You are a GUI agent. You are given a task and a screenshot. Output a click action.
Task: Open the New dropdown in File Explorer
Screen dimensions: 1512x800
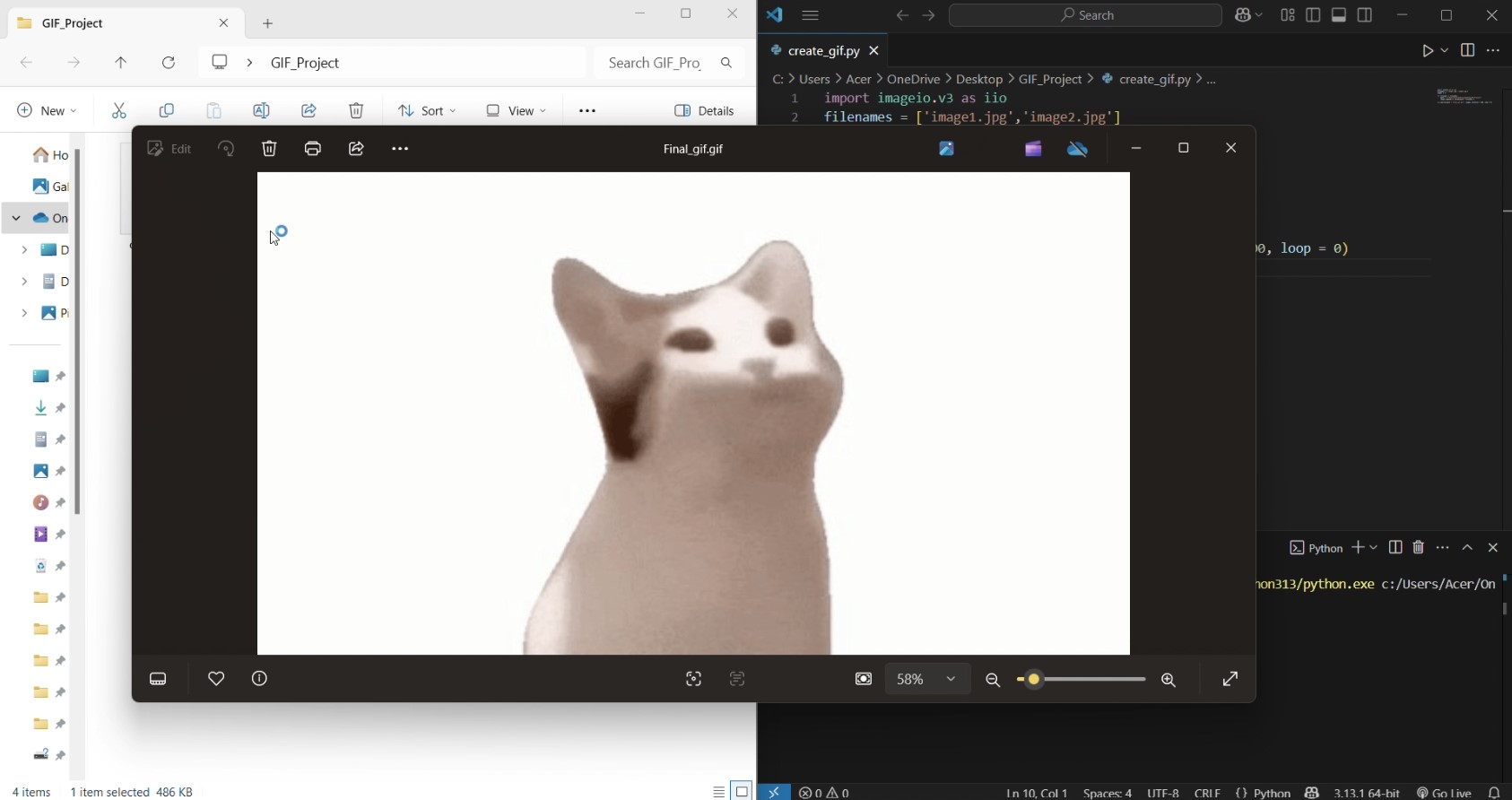(x=48, y=110)
